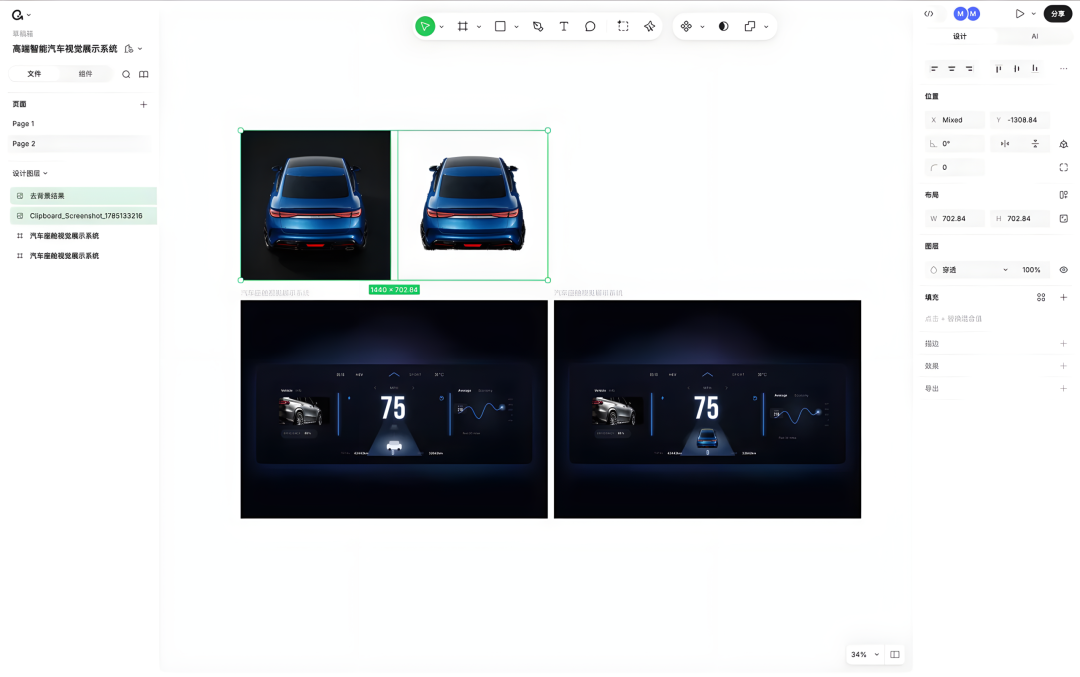This screenshot has width=1080, height=677.
Task: Expand the shape tool options chevron
Action: [x=516, y=27]
